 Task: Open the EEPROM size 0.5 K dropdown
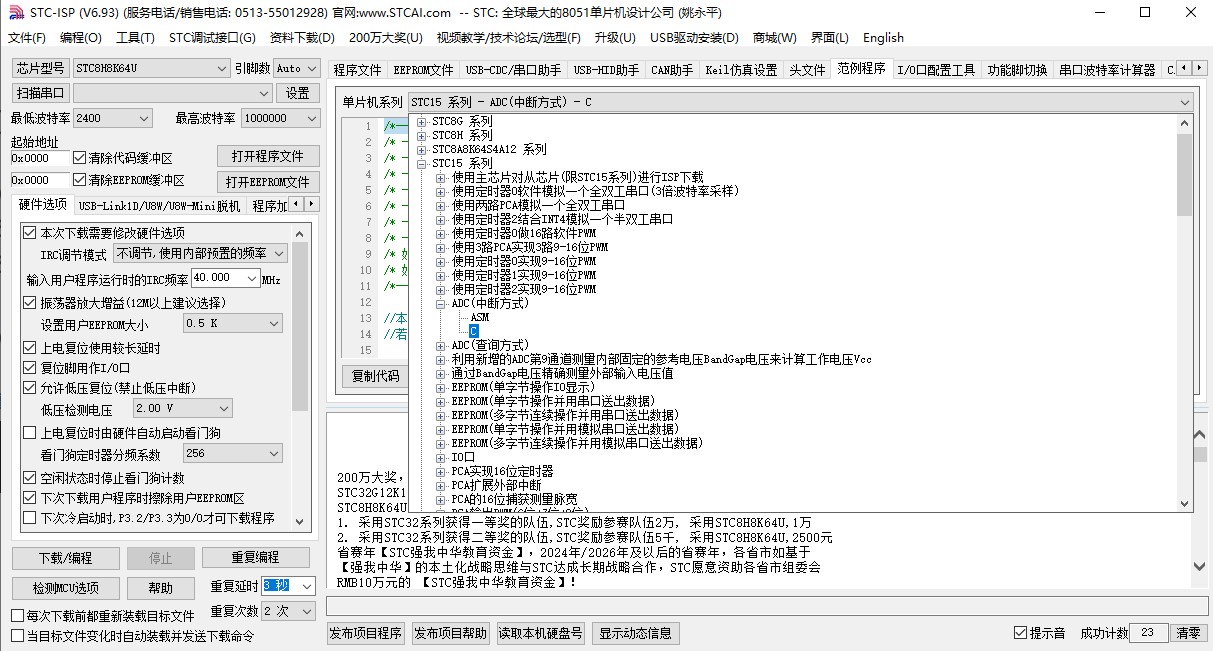233,324
